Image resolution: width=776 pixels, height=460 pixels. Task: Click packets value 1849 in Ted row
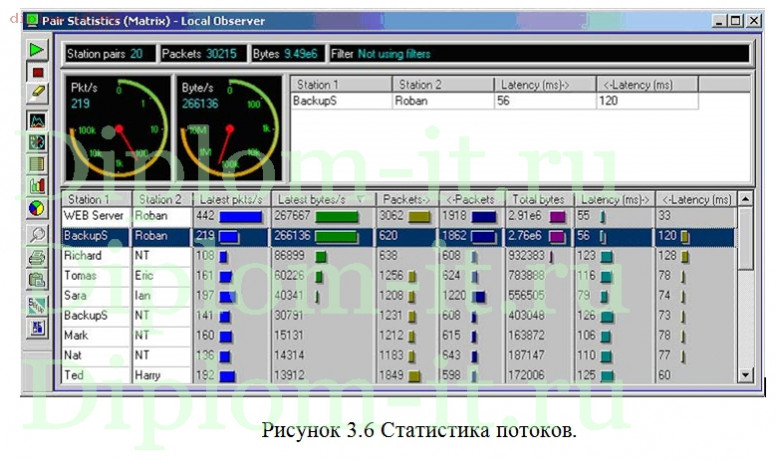(x=391, y=375)
